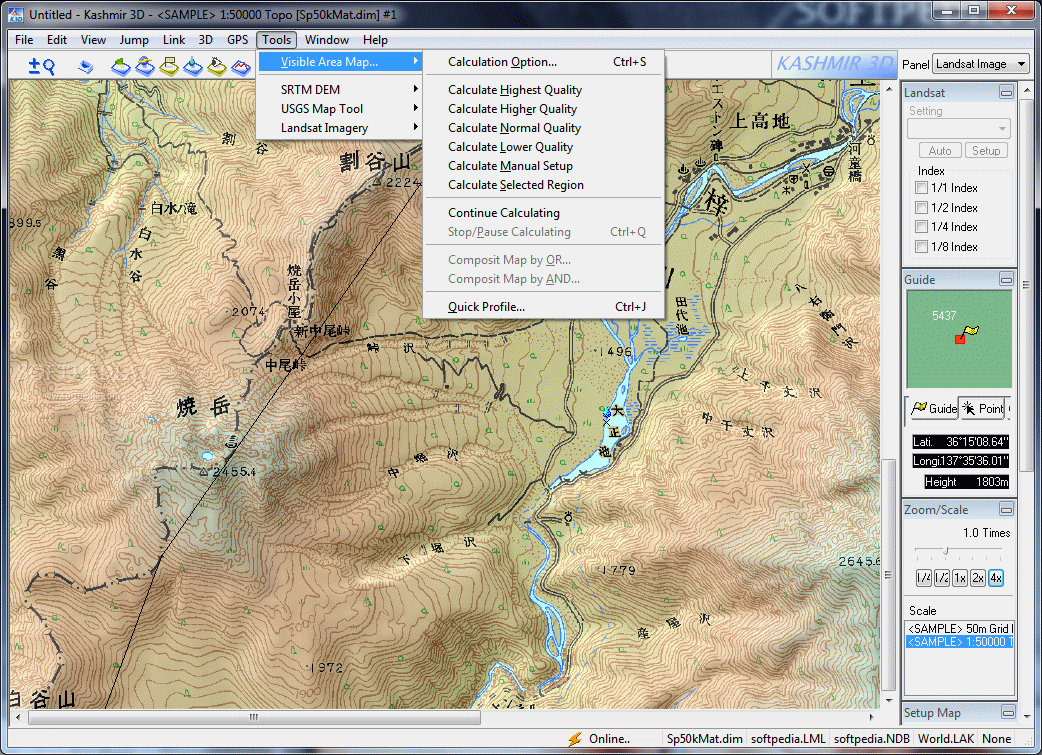This screenshot has width=1042, height=755.
Task: Choose Calculate Selected Region
Action: [x=544, y=185]
